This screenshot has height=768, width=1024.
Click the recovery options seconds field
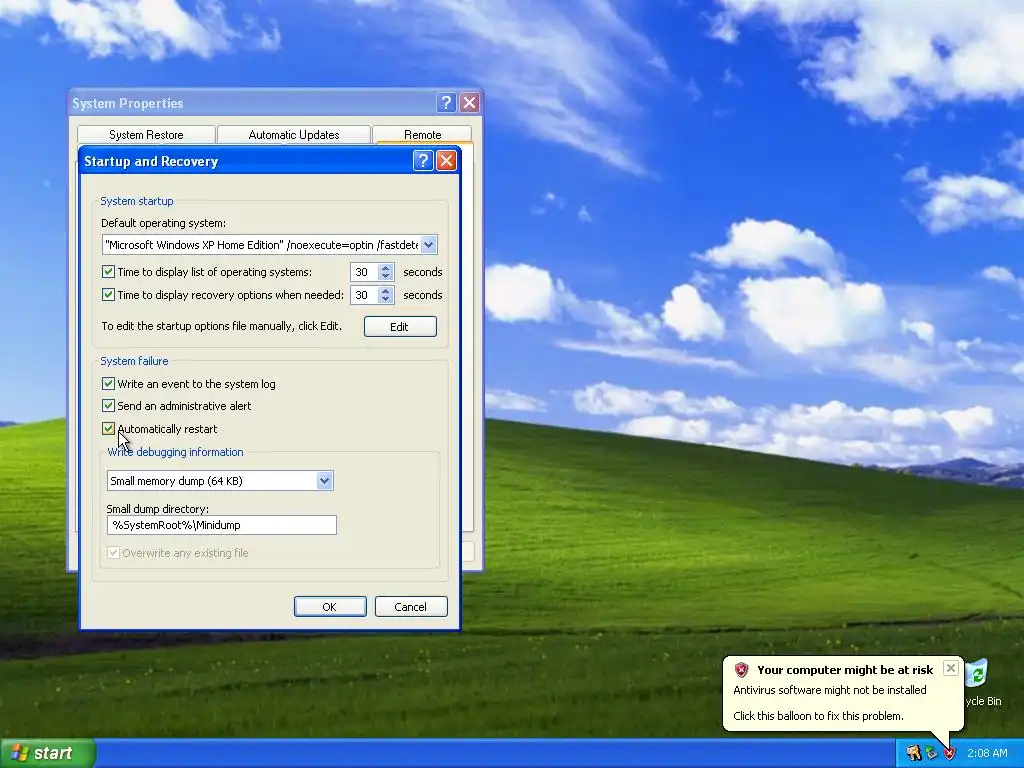pyautogui.click(x=364, y=295)
